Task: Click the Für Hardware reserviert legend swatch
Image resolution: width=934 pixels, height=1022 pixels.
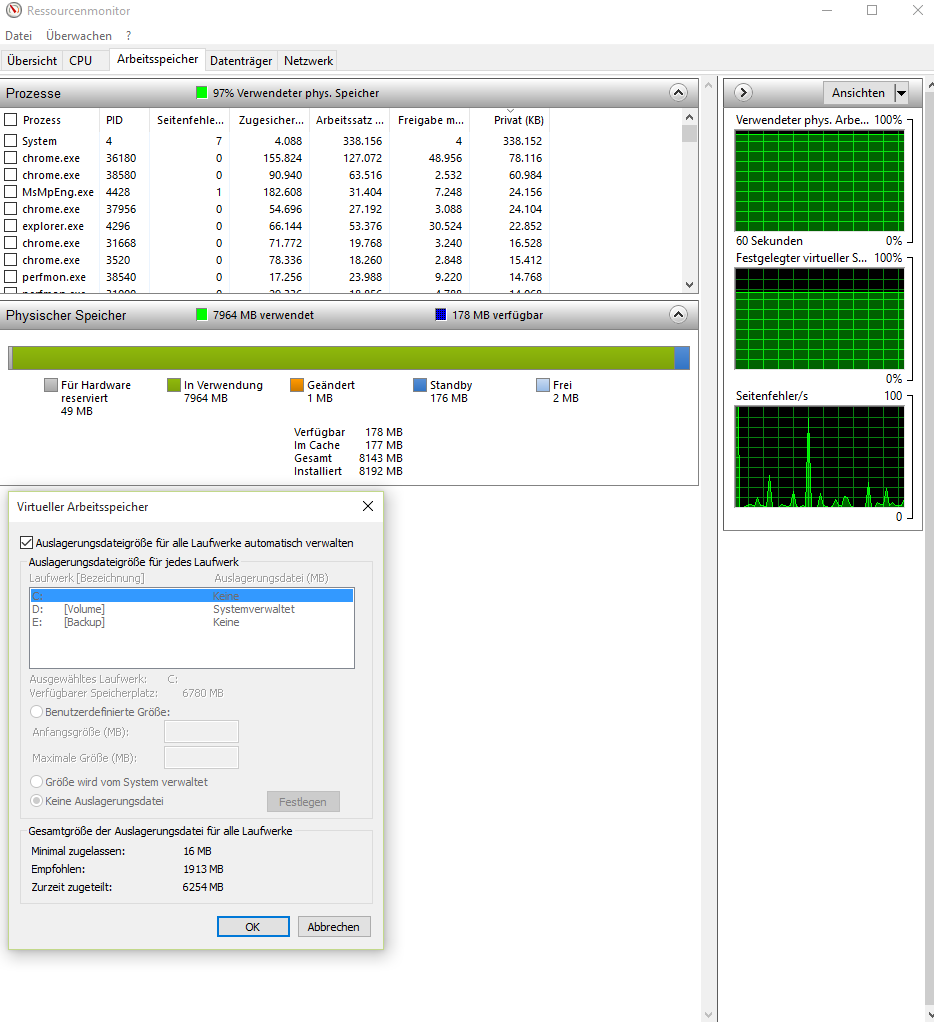Action: pos(51,385)
